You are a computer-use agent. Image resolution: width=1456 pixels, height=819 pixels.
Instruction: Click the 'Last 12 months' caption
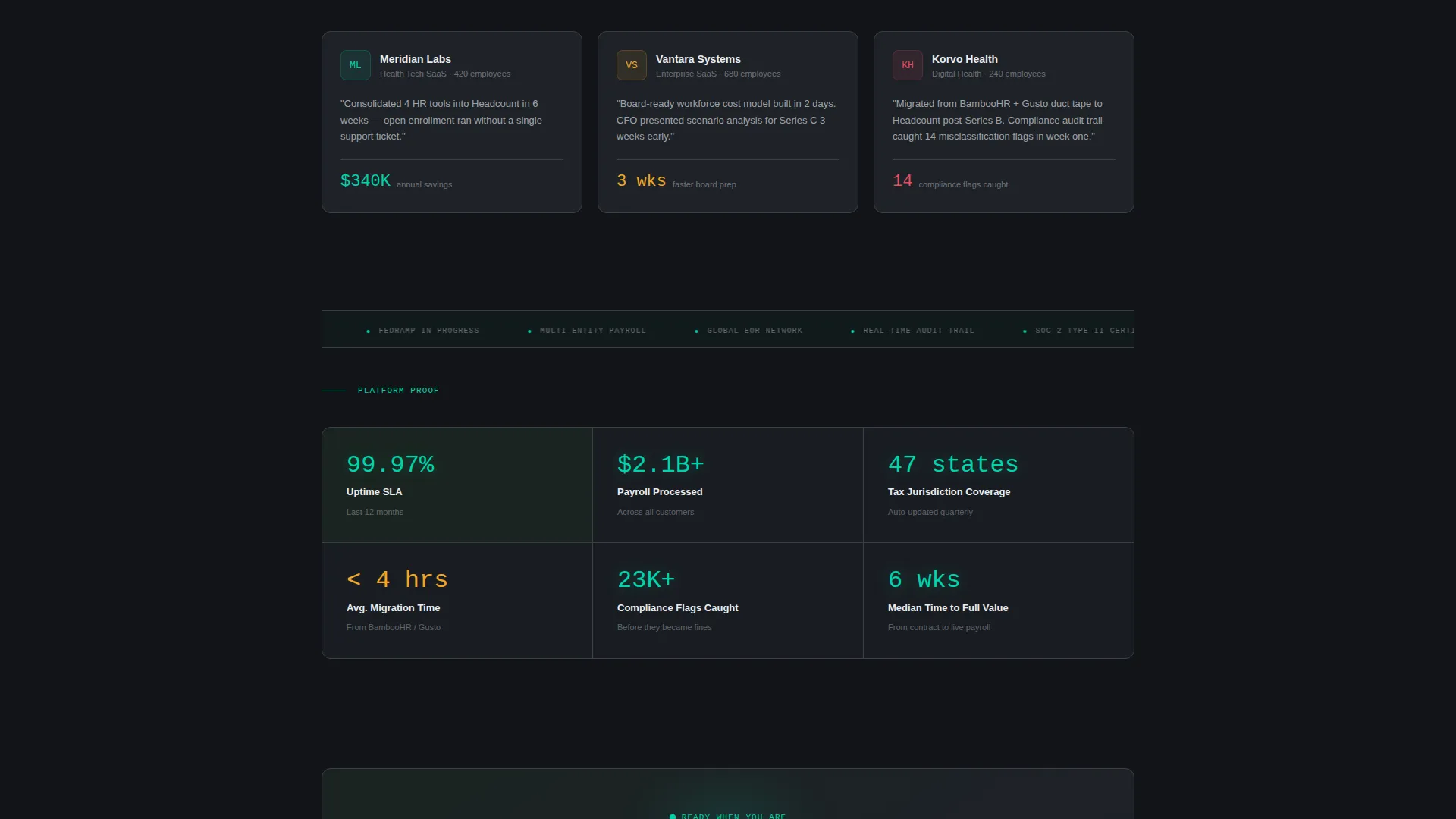(x=375, y=512)
